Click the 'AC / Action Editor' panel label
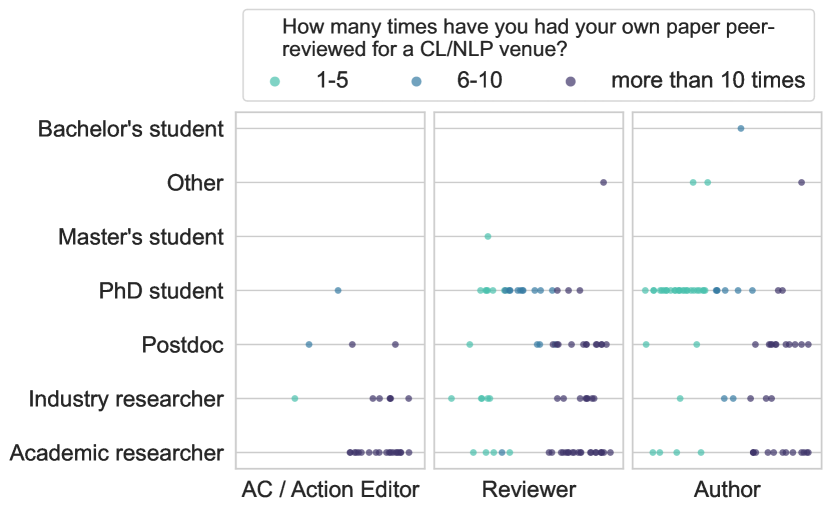Screen dimensions: 831x511 330,490
